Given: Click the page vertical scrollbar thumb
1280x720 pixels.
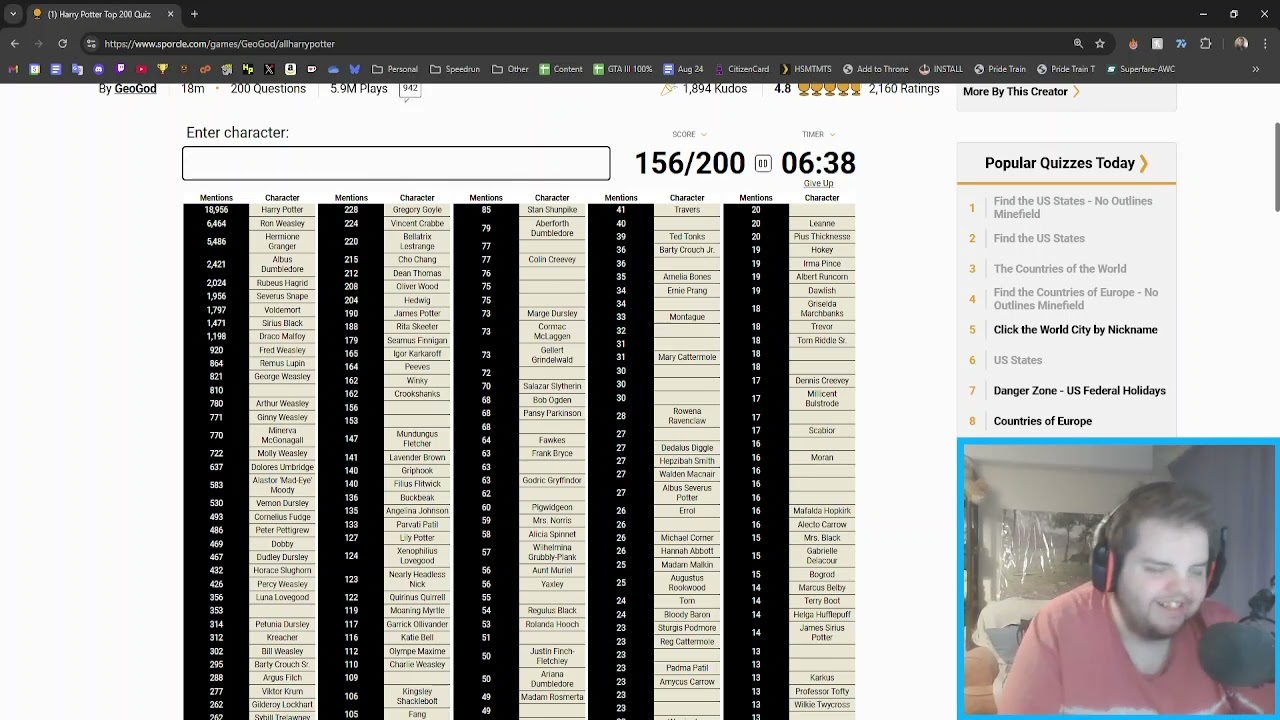Looking at the screenshot, I should pyautogui.click(x=1276, y=167).
